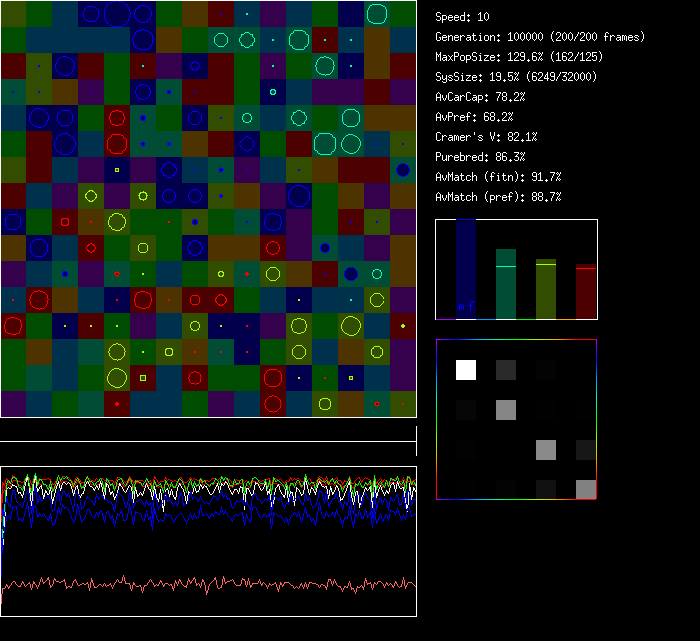
Task: Select the Cramer's V statistic
Action: tap(487, 137)
